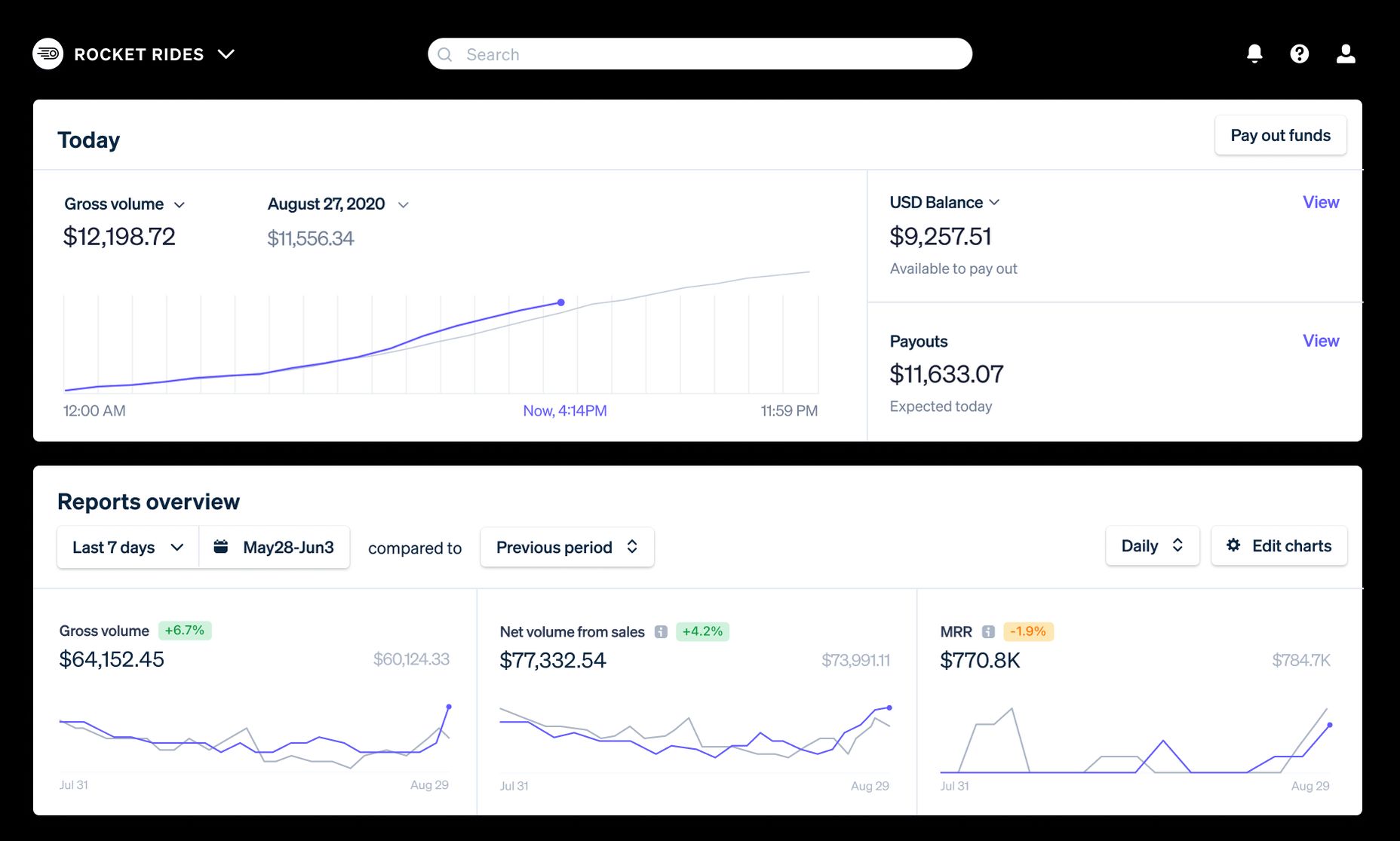Click the current point on Today's chart
Image resolution: width=1400 pixels, height=841 pixels.
[560, 302]
